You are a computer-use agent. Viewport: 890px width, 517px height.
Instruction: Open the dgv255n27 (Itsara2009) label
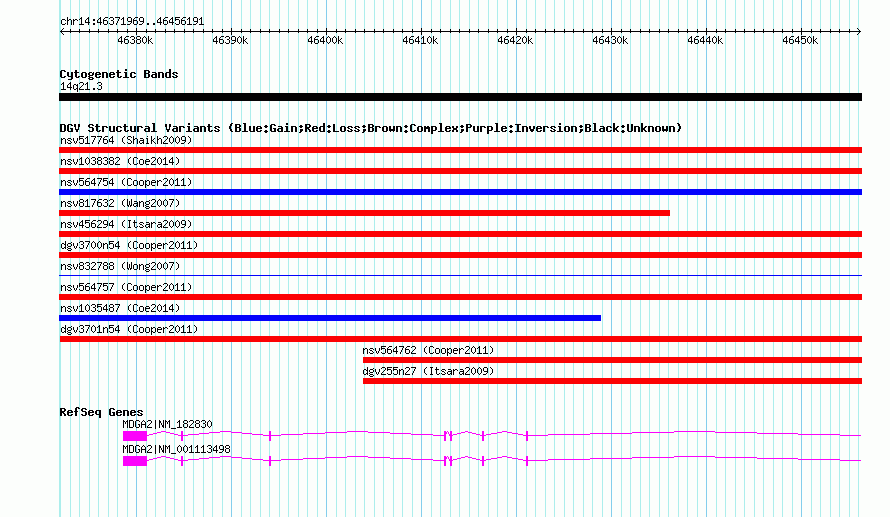point(429,371)
